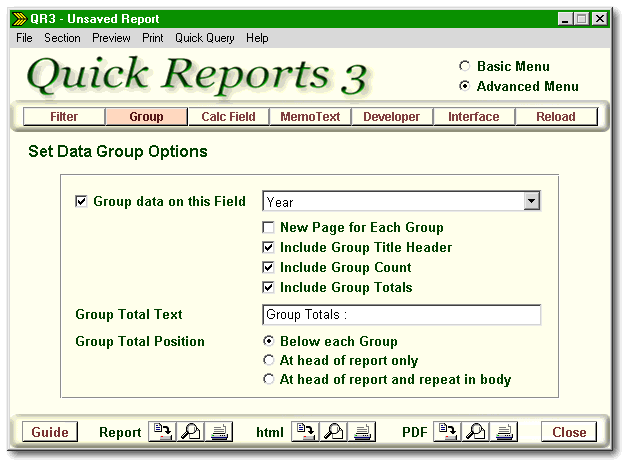Minimize the QR3 window
Viewport: 628px width, 466px height.
tap(565, 19)
